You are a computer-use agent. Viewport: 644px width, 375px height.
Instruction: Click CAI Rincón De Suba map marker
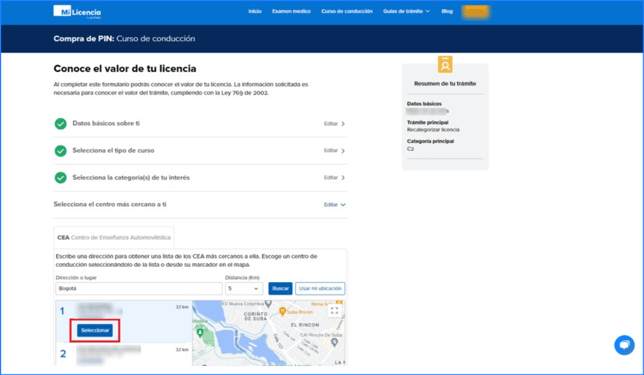click(x=335, y=342)
